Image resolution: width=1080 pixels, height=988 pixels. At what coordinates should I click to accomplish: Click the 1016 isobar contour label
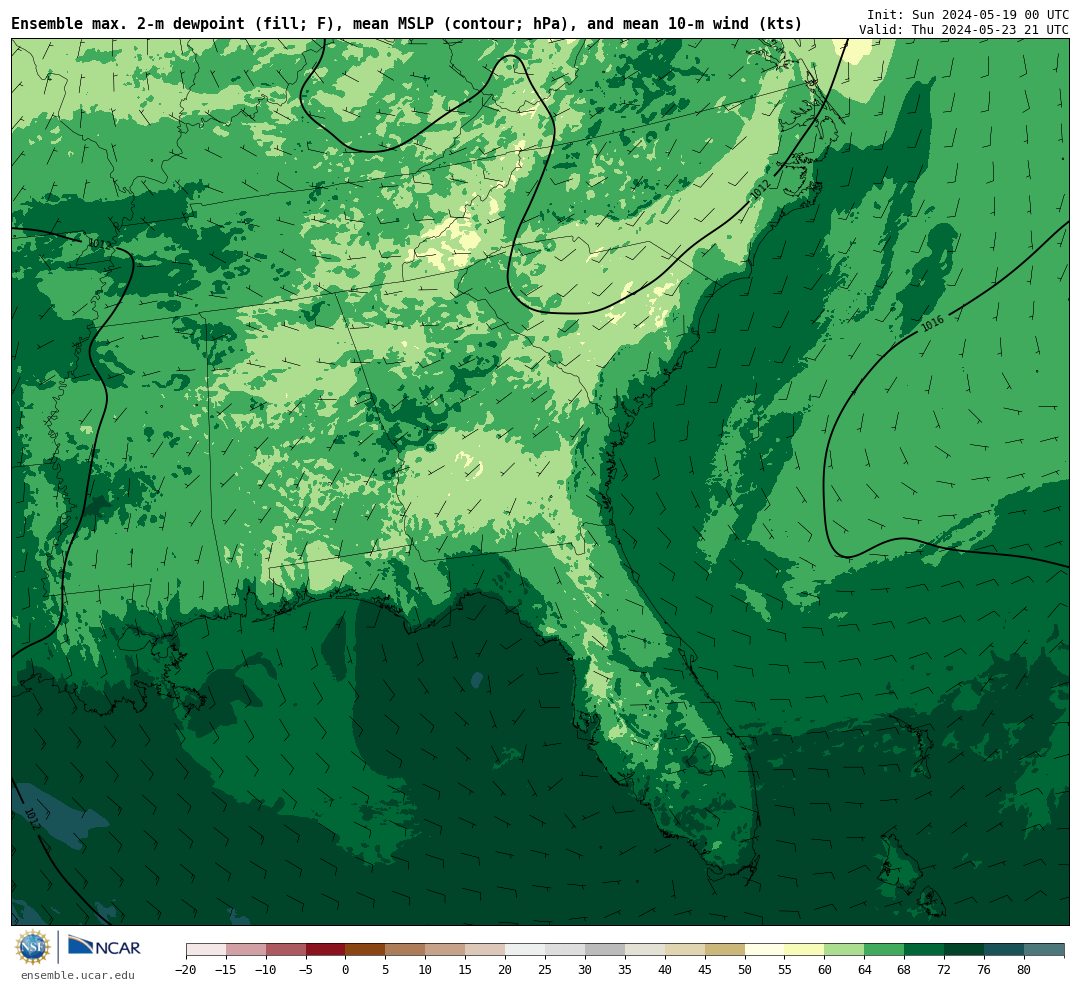pyautogui.click(x=932, y=323)
